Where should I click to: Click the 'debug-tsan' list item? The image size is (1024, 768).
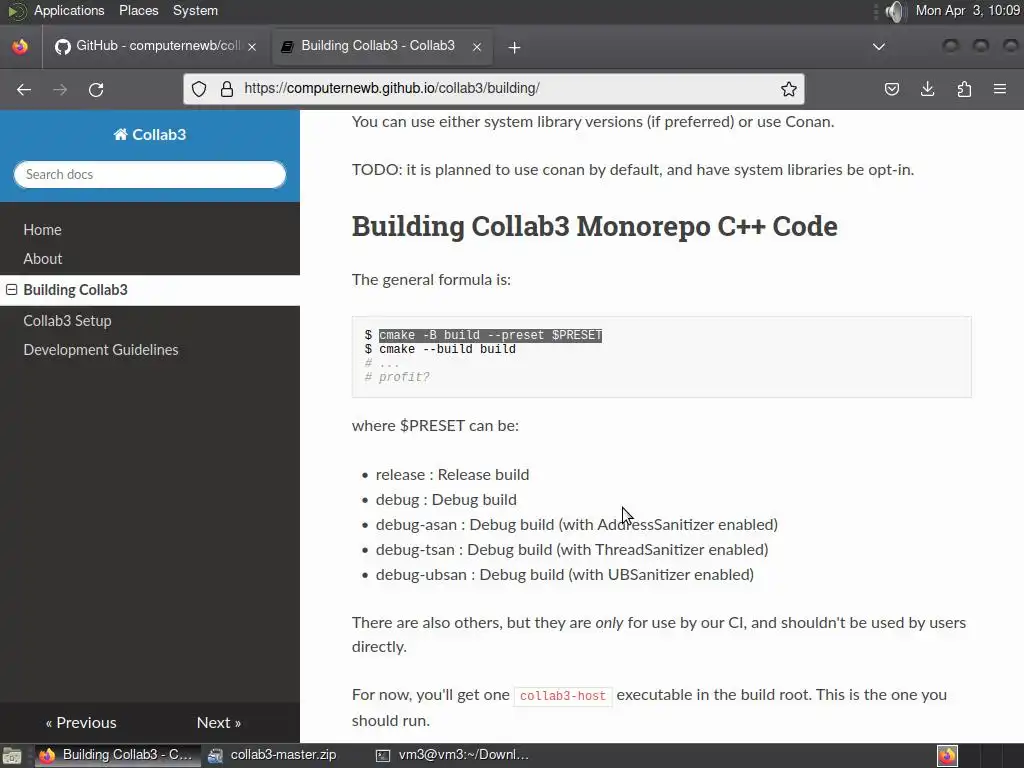(x=572, y=550)
